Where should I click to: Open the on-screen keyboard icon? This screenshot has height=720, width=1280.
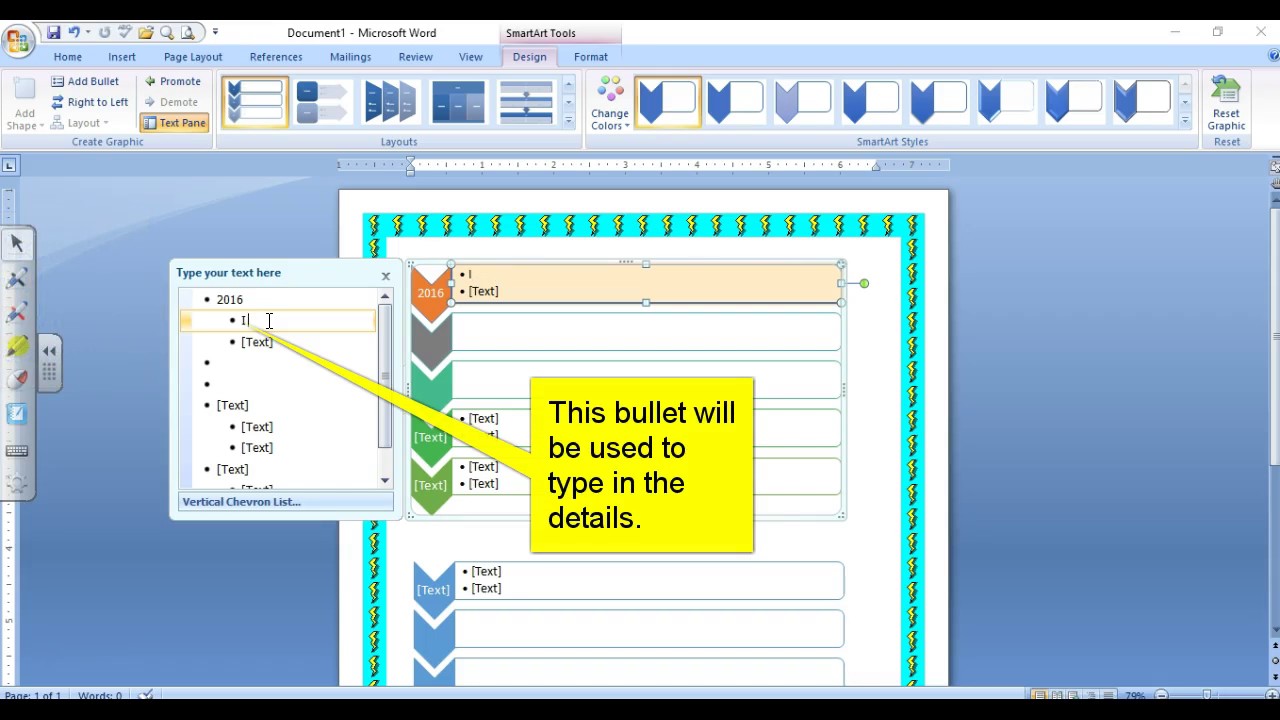[x=17, y=451]
